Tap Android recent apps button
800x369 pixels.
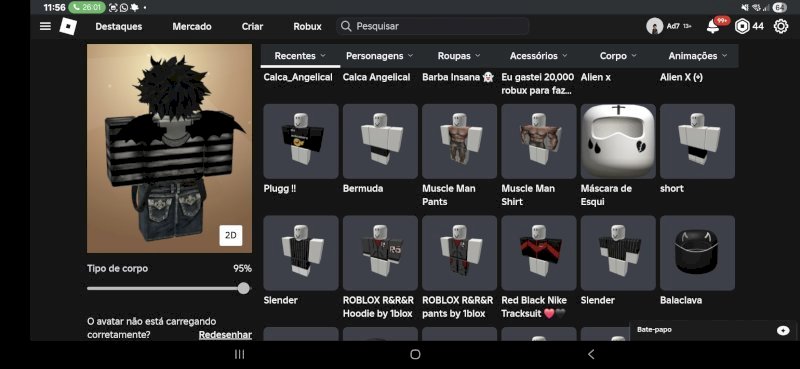pos(239,354)
